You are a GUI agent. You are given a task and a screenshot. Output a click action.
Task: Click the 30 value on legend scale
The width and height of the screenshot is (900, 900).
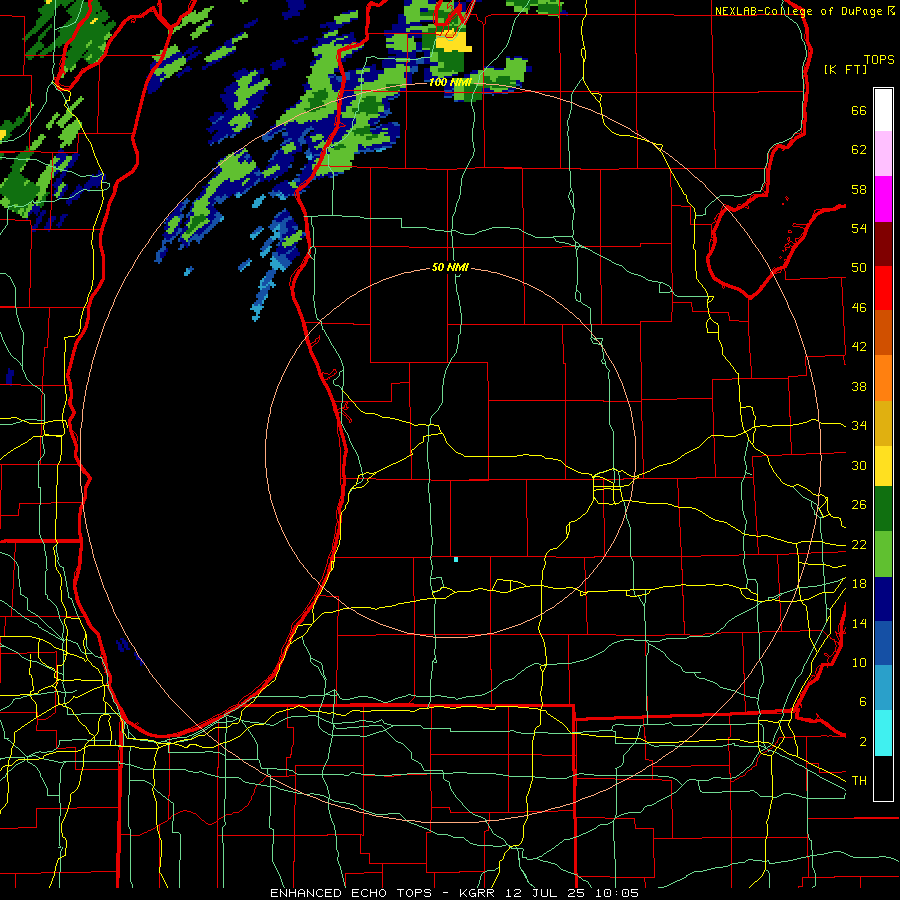click(859, 465)
